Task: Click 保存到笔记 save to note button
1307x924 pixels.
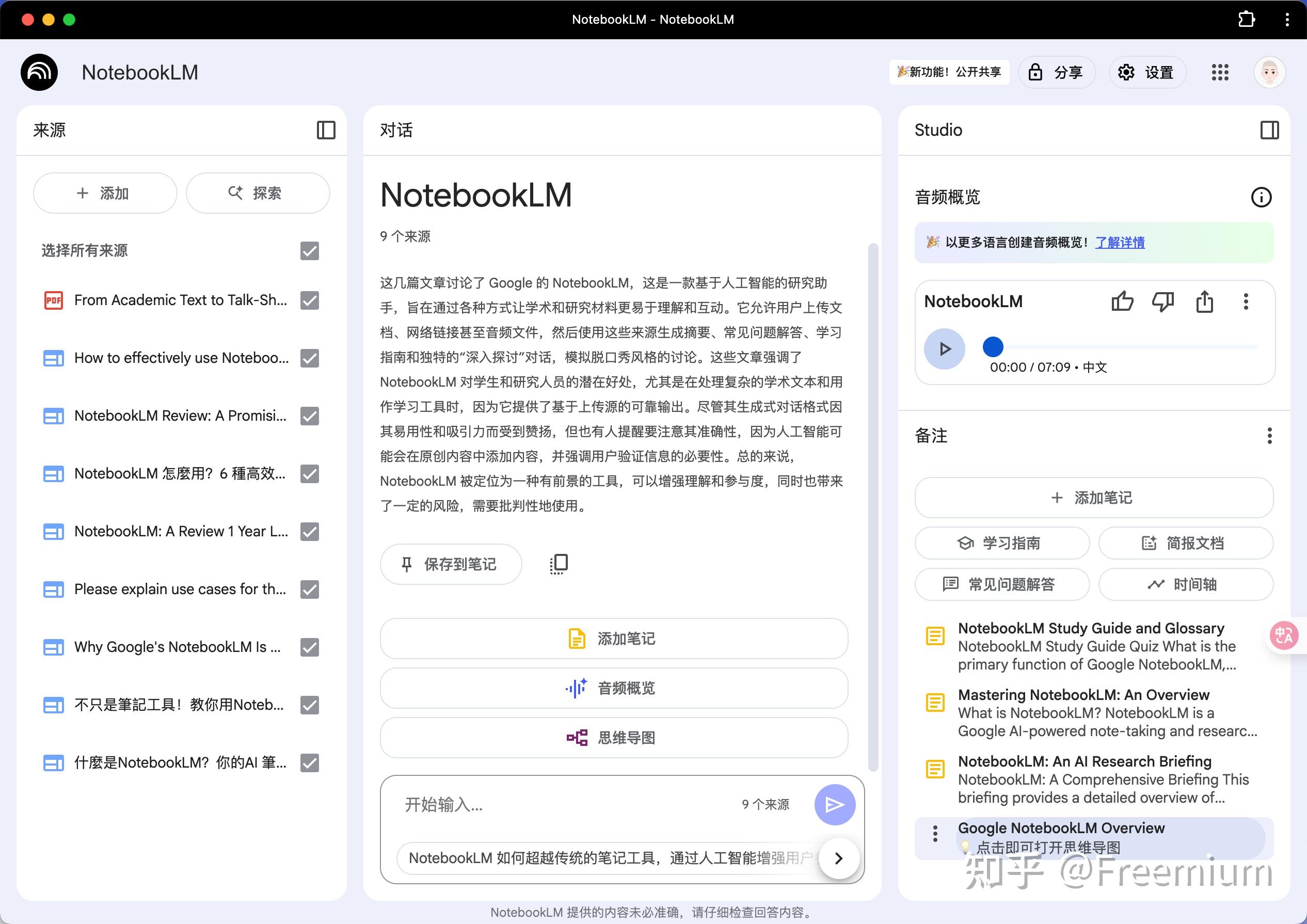Action: pos(451,564)
